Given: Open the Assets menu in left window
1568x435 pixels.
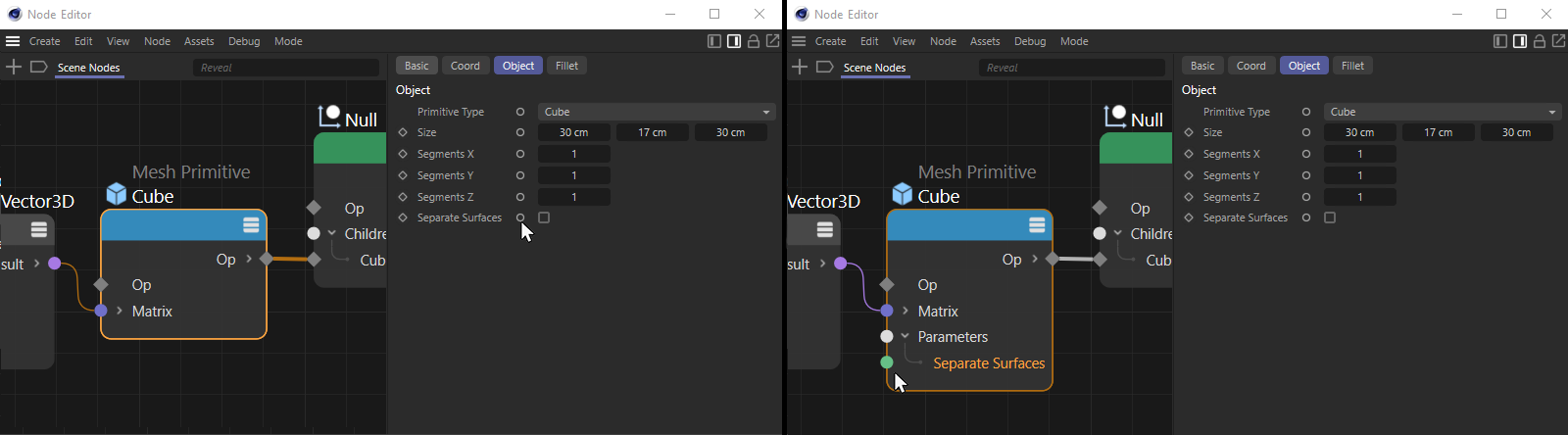Looking at the screenshot, I should [199, 41].
